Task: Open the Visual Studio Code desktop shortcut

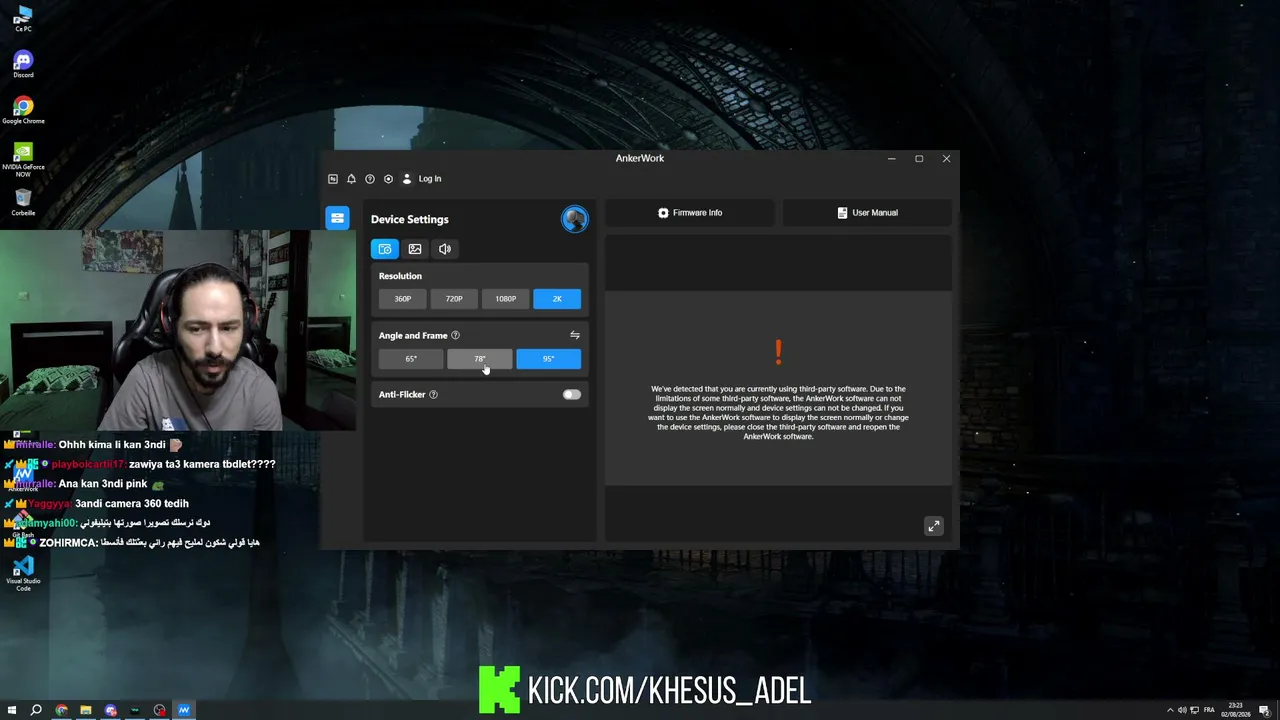Action: click(x=23, y=573)
